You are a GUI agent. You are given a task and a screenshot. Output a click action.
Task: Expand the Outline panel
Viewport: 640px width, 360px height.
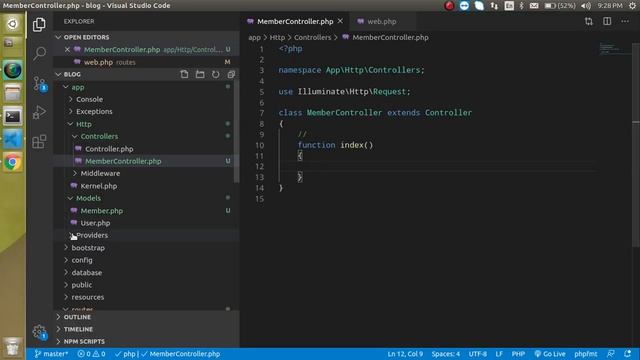(77, 317)
